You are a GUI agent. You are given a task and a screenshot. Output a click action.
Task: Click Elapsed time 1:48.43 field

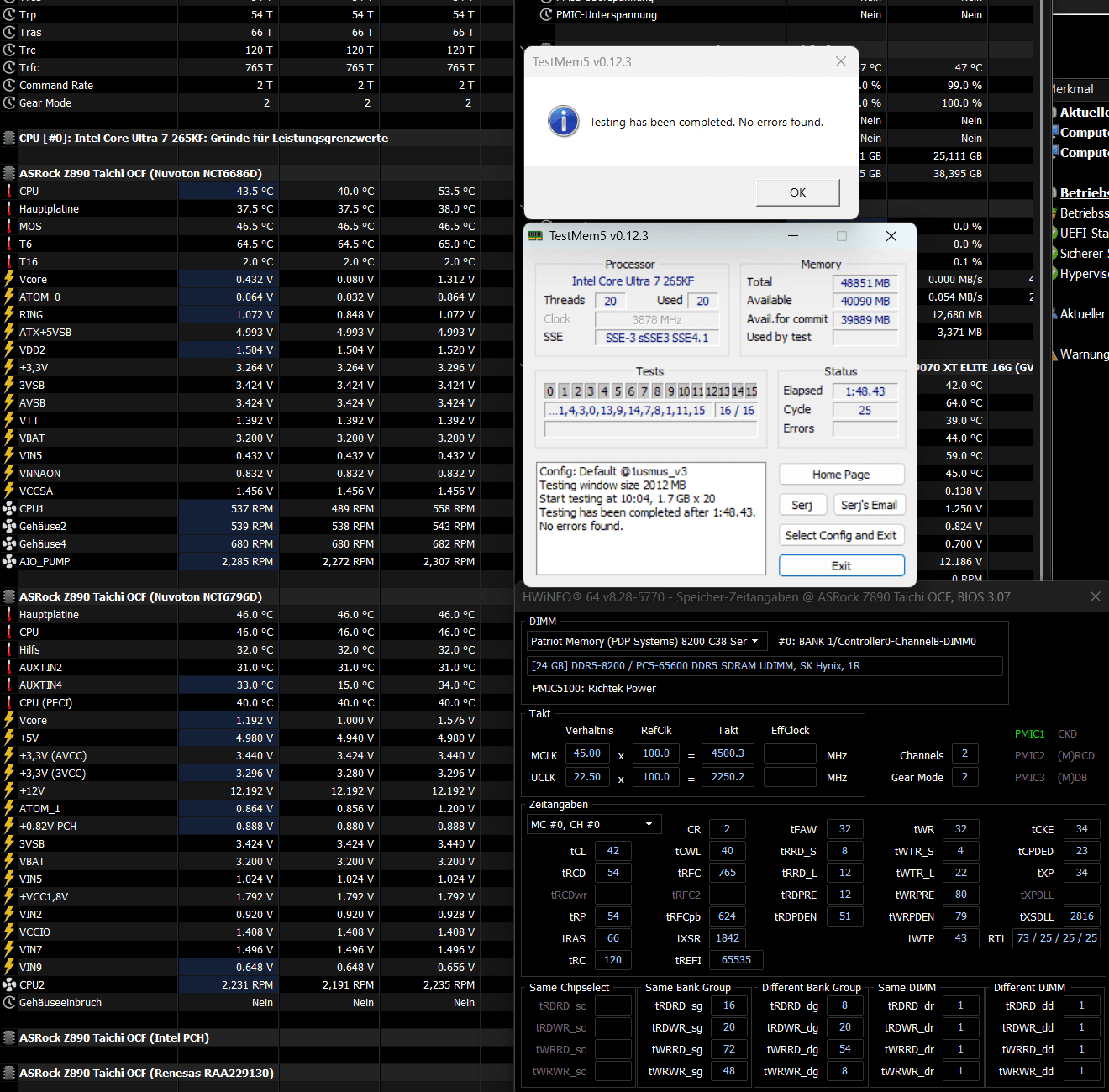(x=865, y=391)
